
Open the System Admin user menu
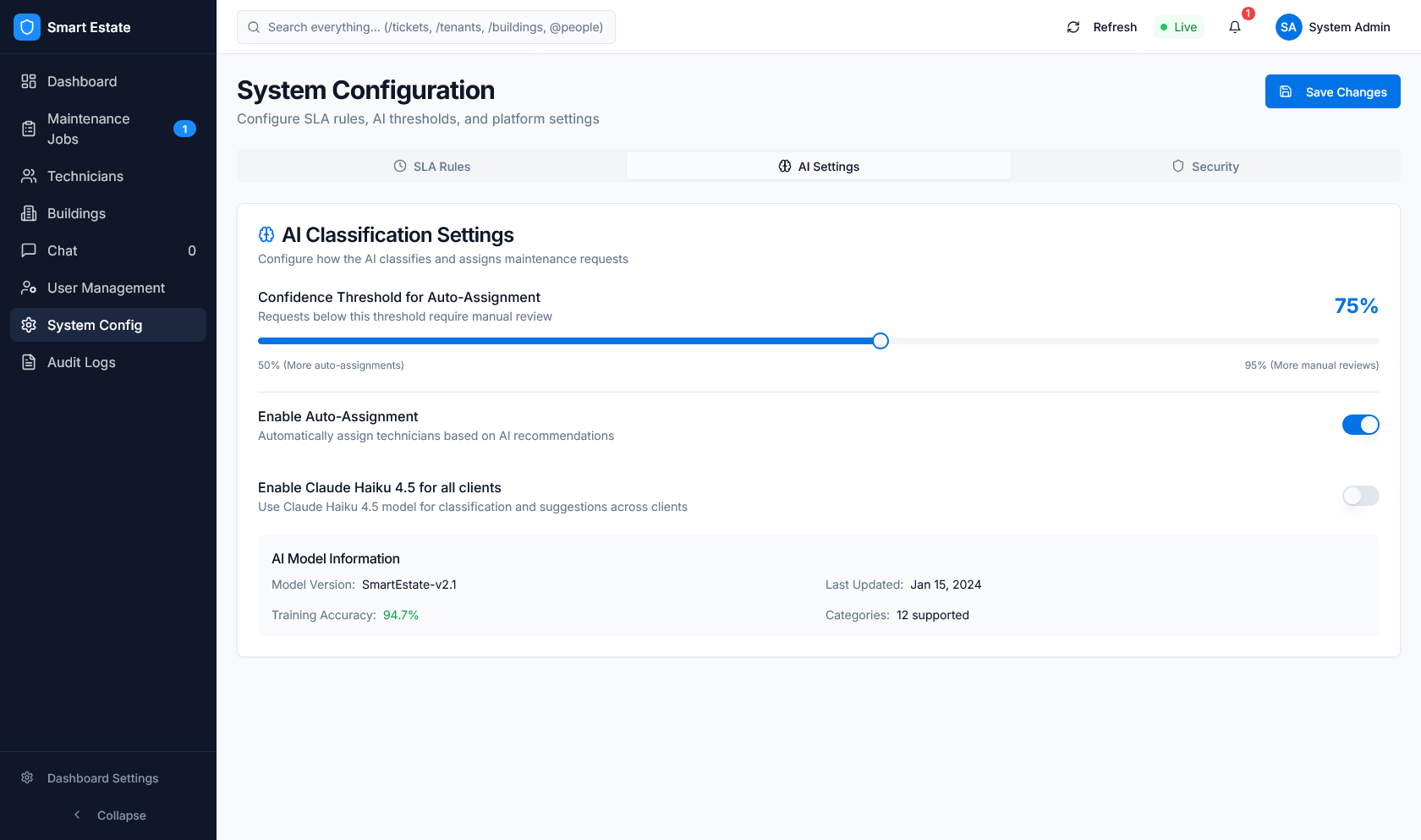[x=1333, y=27]
